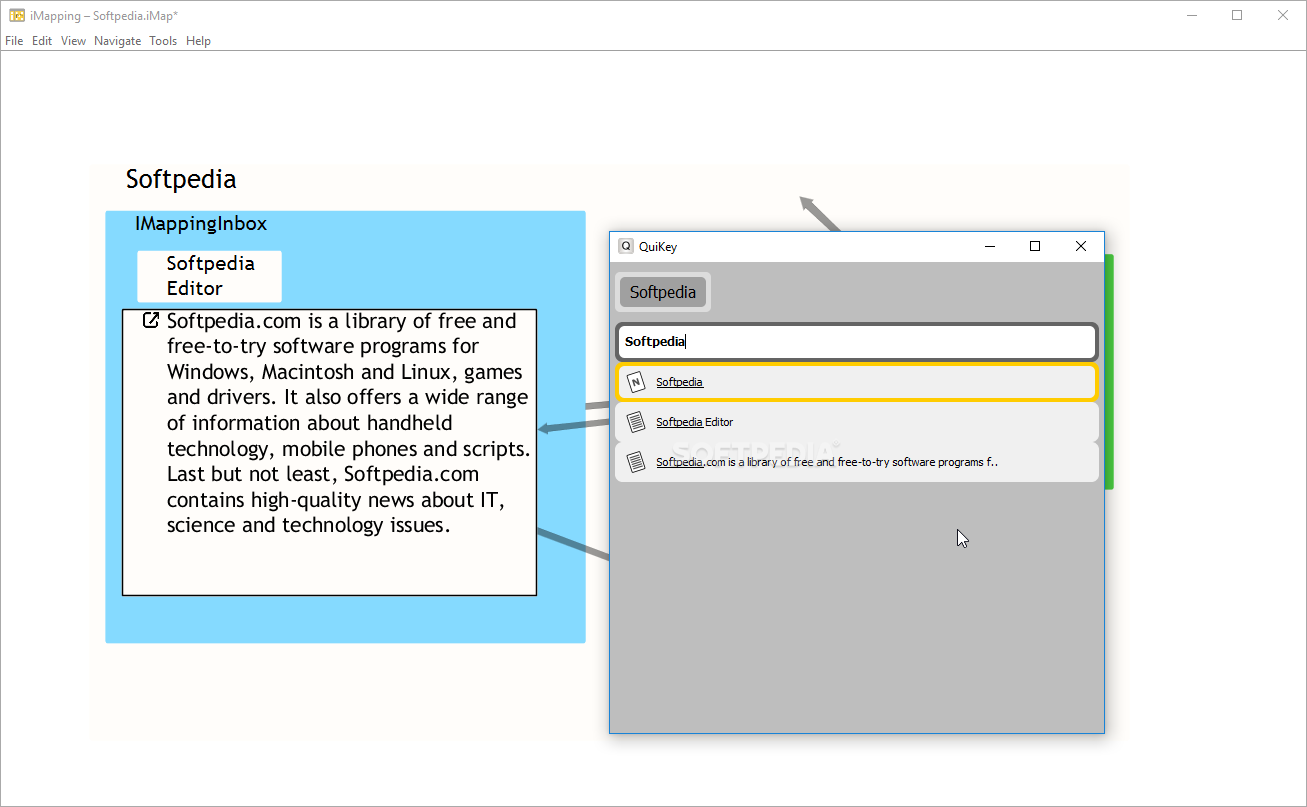Open the Help menu
Image resolution: width=1307 pixels, height=807 pixels.
[198, 41]
